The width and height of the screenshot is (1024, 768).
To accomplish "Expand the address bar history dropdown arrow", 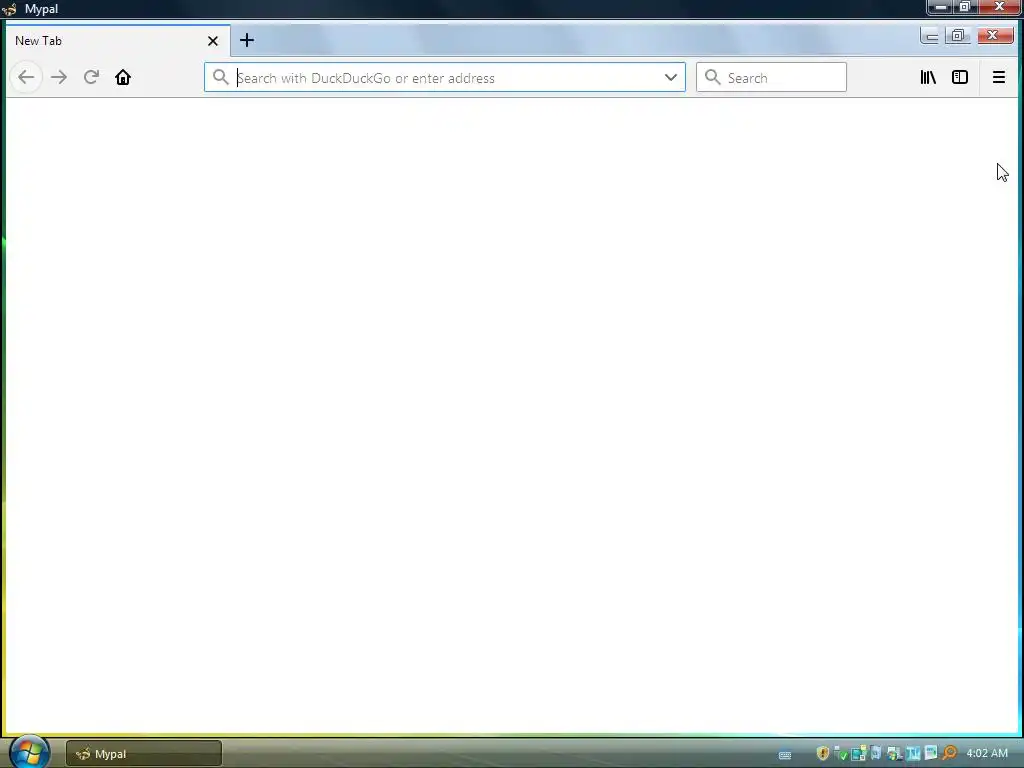I will pos(671,77).
